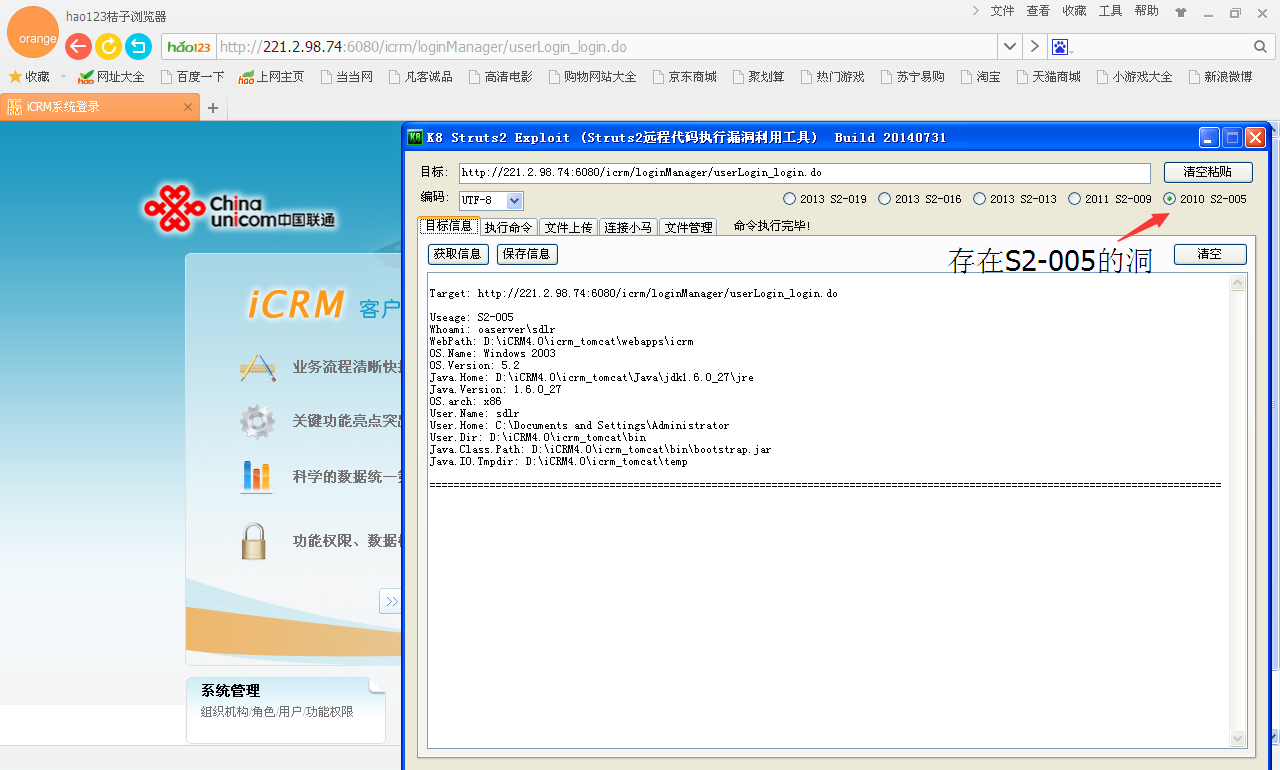Click the hao123 logo in address bar
This screenshot has width=1280, height=770.
(x=190, y=47)
